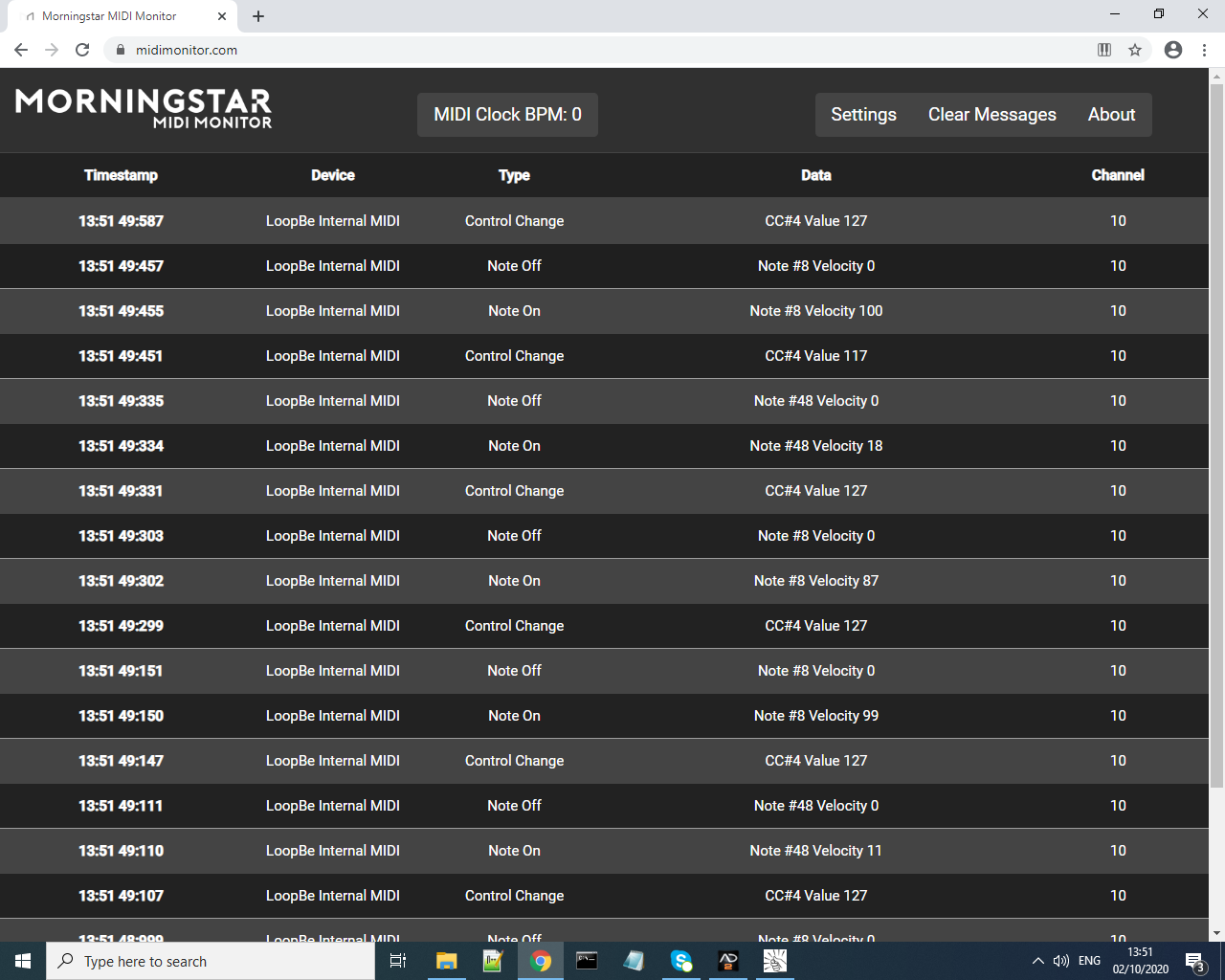Click the page scrollbar up arrow
Image resolution: width=1225 pixels, height=980 pixels.
click(x=1216, y=76)
